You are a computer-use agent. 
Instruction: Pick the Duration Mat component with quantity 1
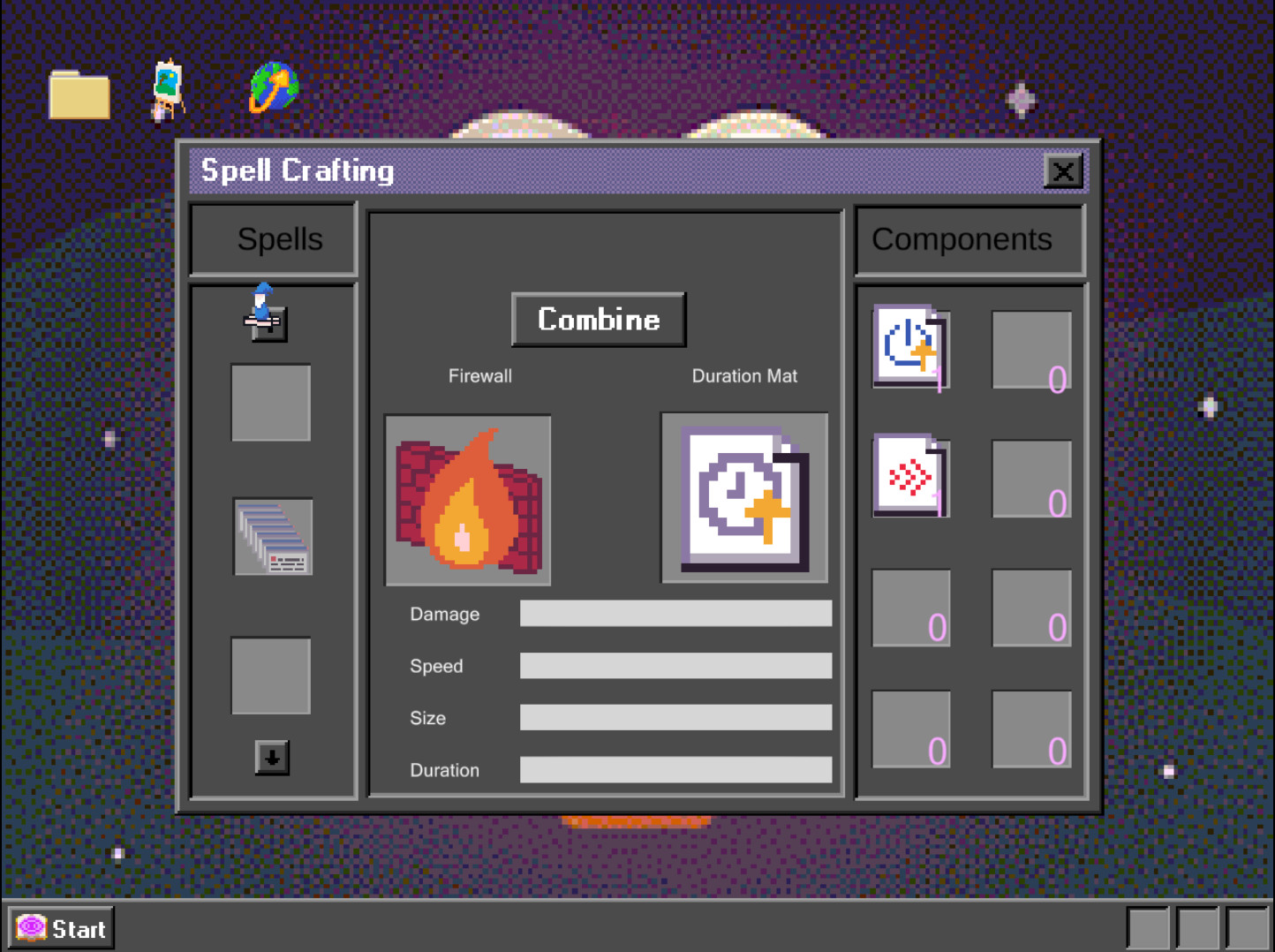click(910, 347)
